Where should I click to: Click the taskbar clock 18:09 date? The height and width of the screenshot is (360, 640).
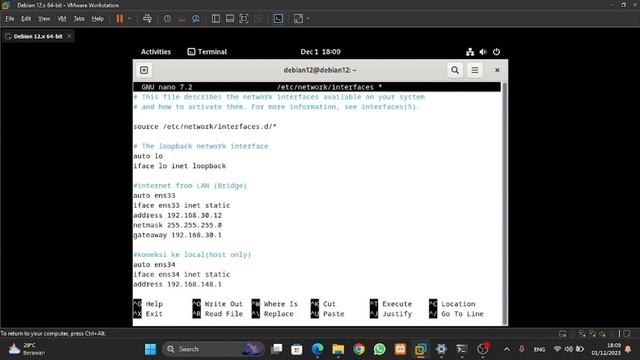tap(606, 349)
